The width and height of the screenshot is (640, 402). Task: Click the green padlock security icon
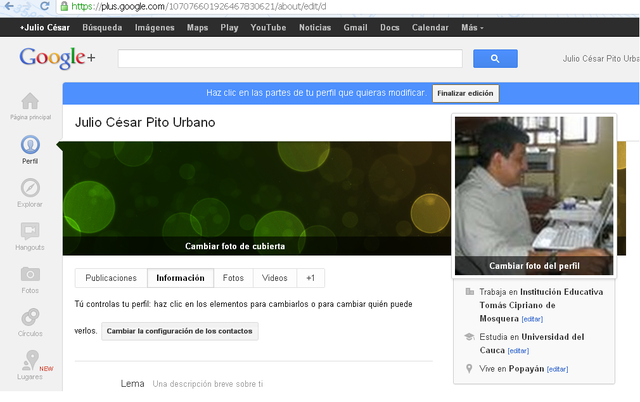(x=64, y=6)
